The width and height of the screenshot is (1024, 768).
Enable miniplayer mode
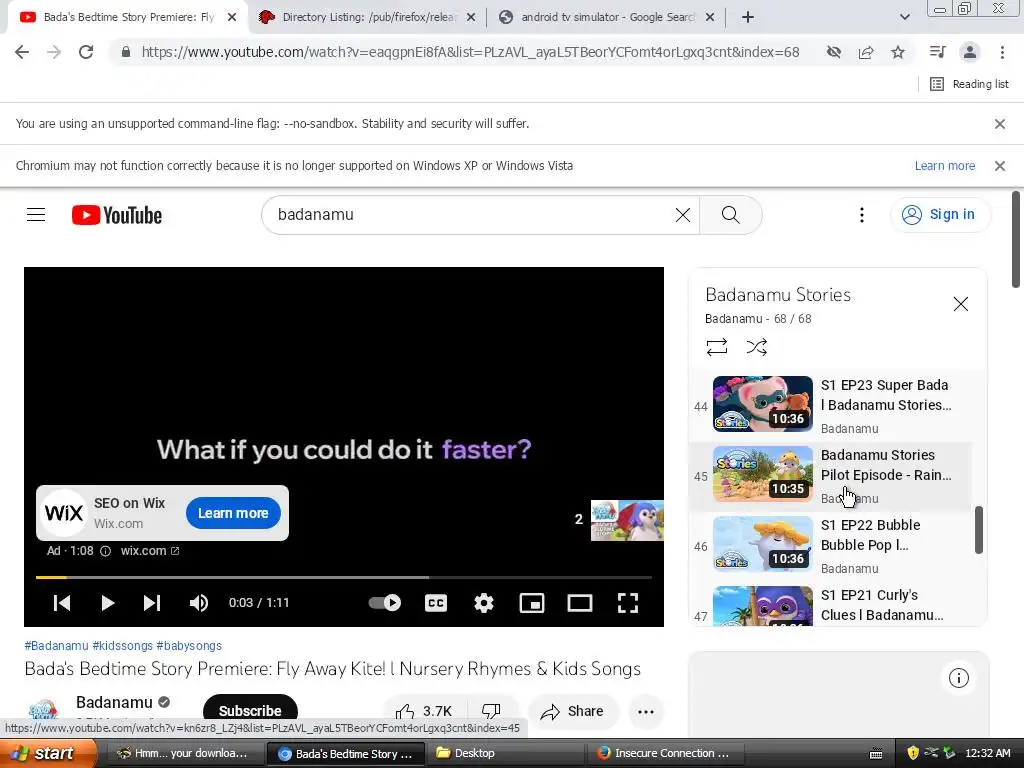point(532,603)
